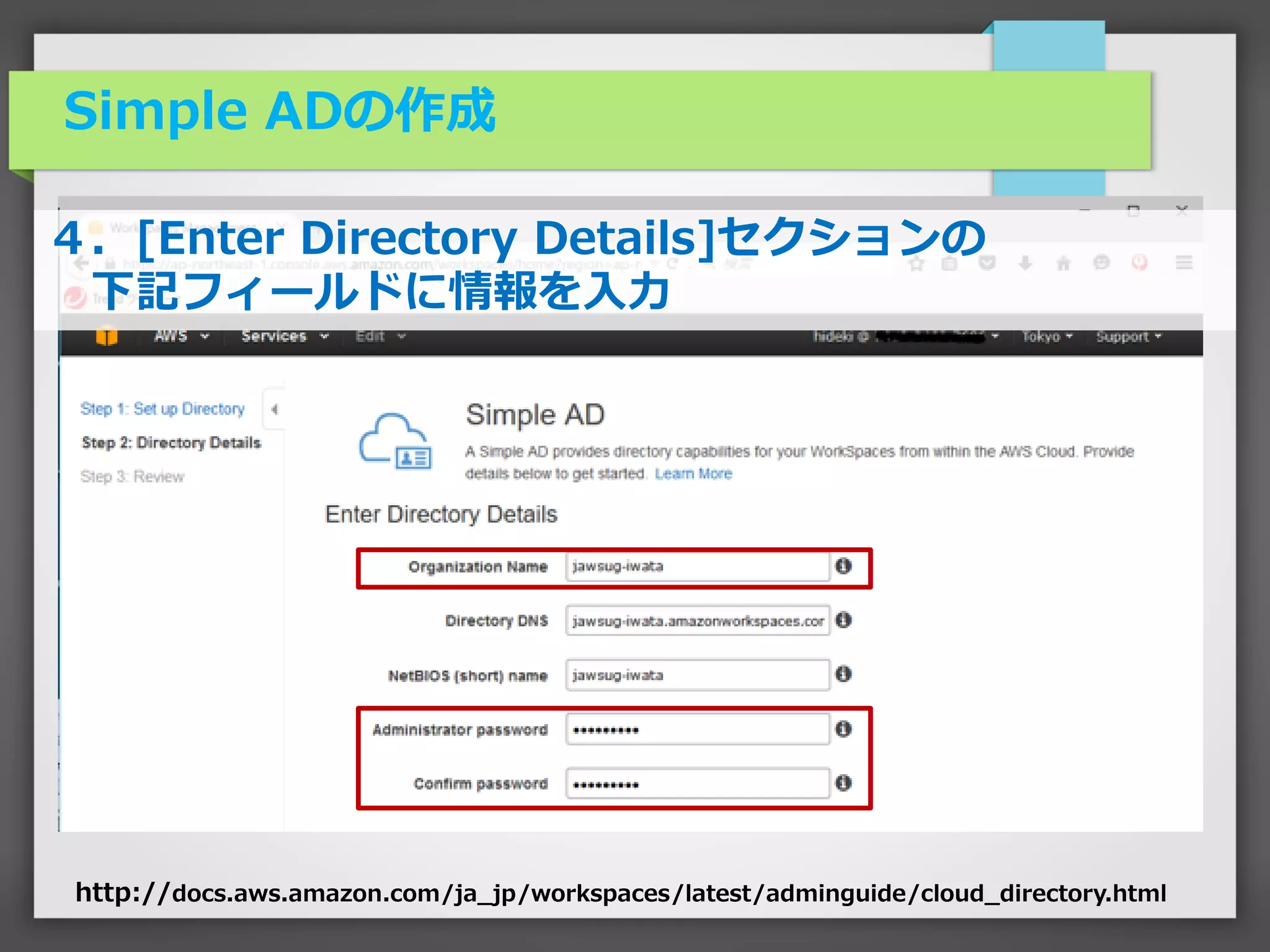Click the Simple AD cloud icon
Viewport: 1270px width, 952px height.
click(395, 441)
